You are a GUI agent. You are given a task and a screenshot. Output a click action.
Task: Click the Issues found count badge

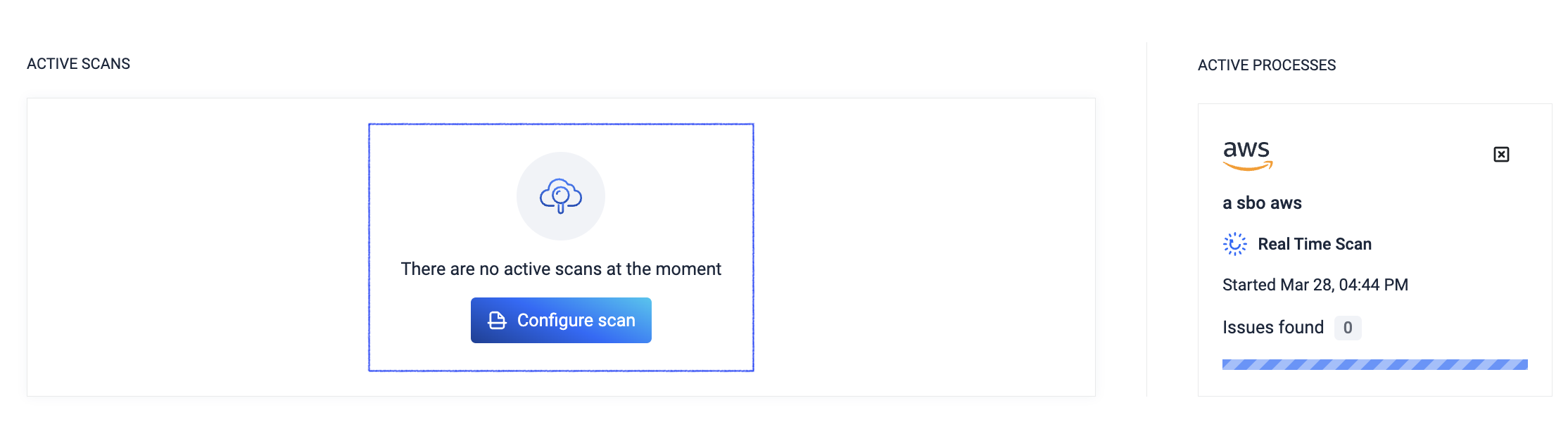1348,328
